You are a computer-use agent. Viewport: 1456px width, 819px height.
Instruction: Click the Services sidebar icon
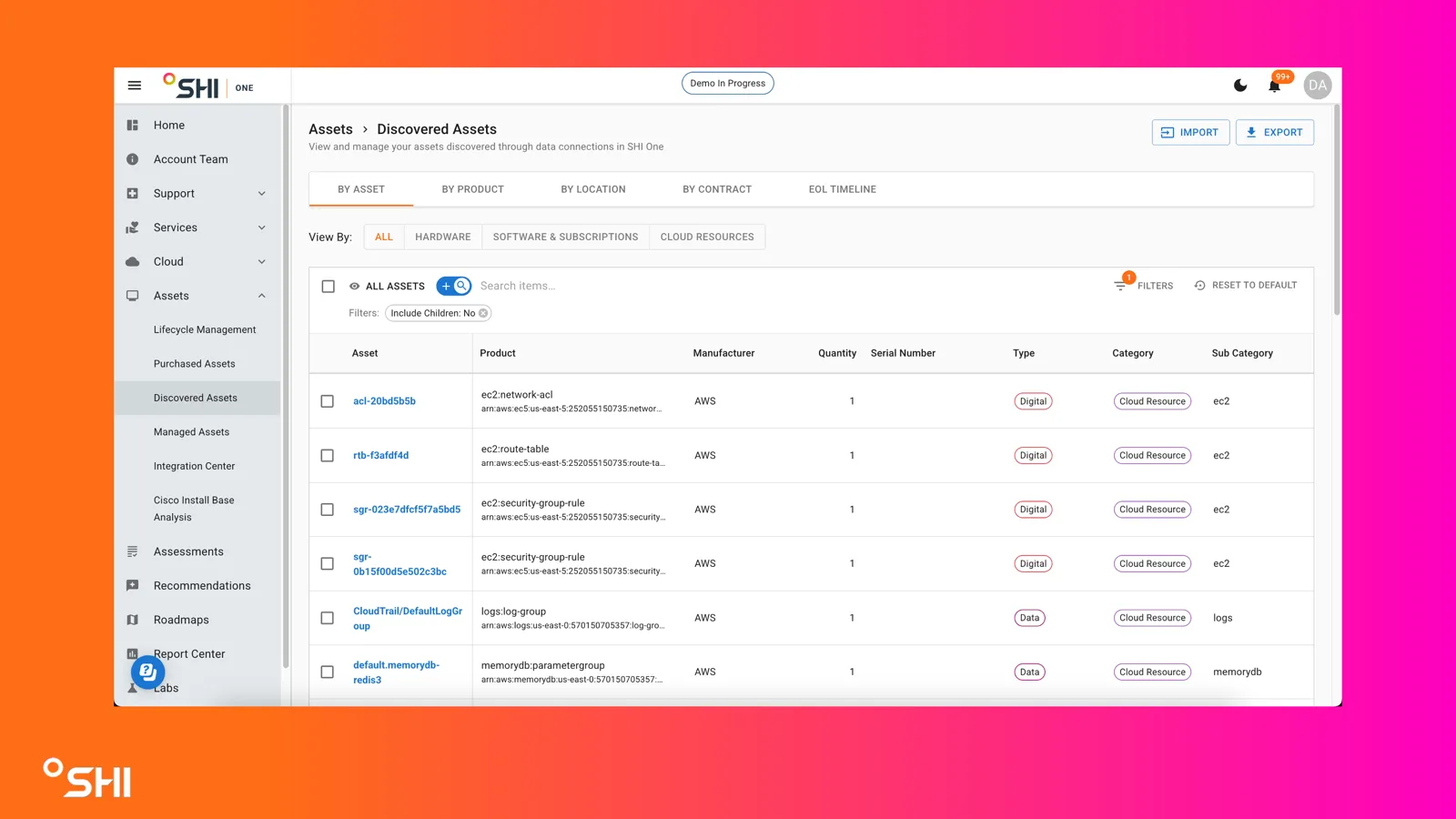pyautogui.click(x=133, y=227)
